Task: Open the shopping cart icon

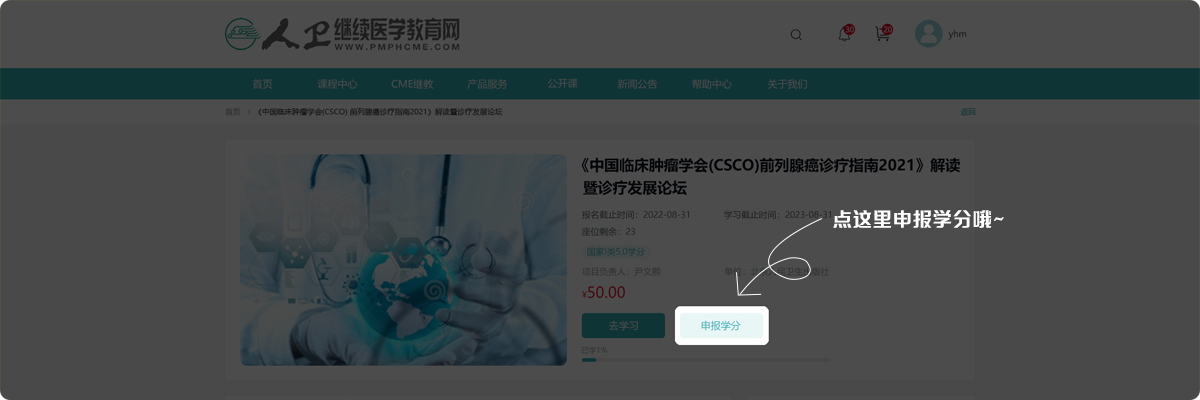Action: point(883,33)
